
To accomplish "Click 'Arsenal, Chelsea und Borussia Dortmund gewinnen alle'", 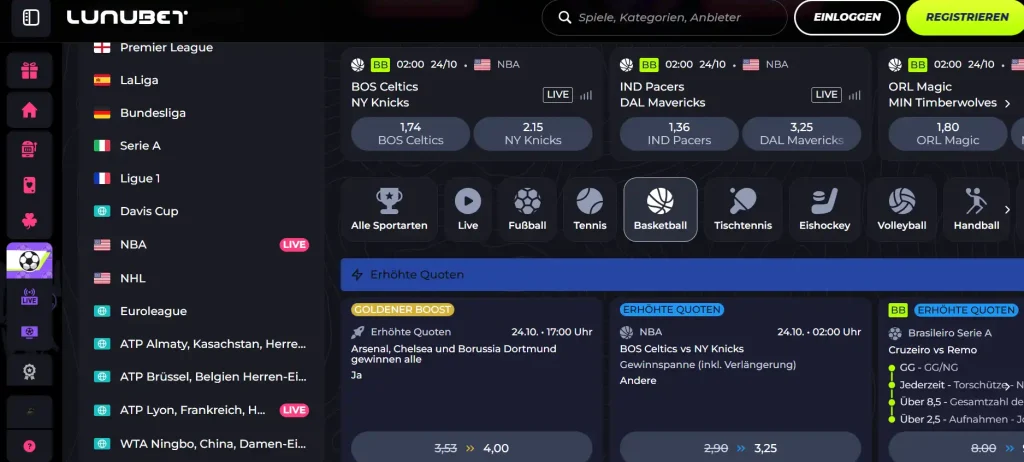I will point(453,354).
